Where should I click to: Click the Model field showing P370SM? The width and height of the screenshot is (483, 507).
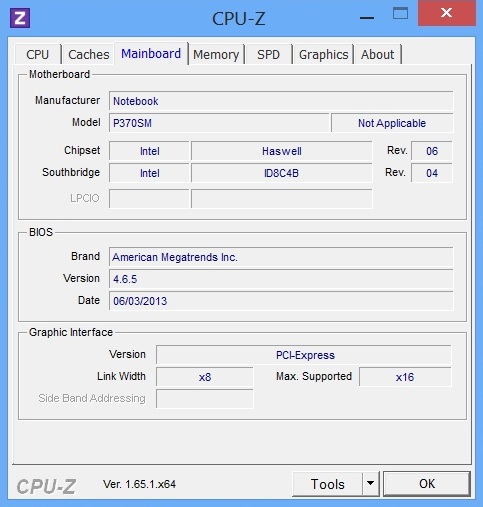[219, 123]
